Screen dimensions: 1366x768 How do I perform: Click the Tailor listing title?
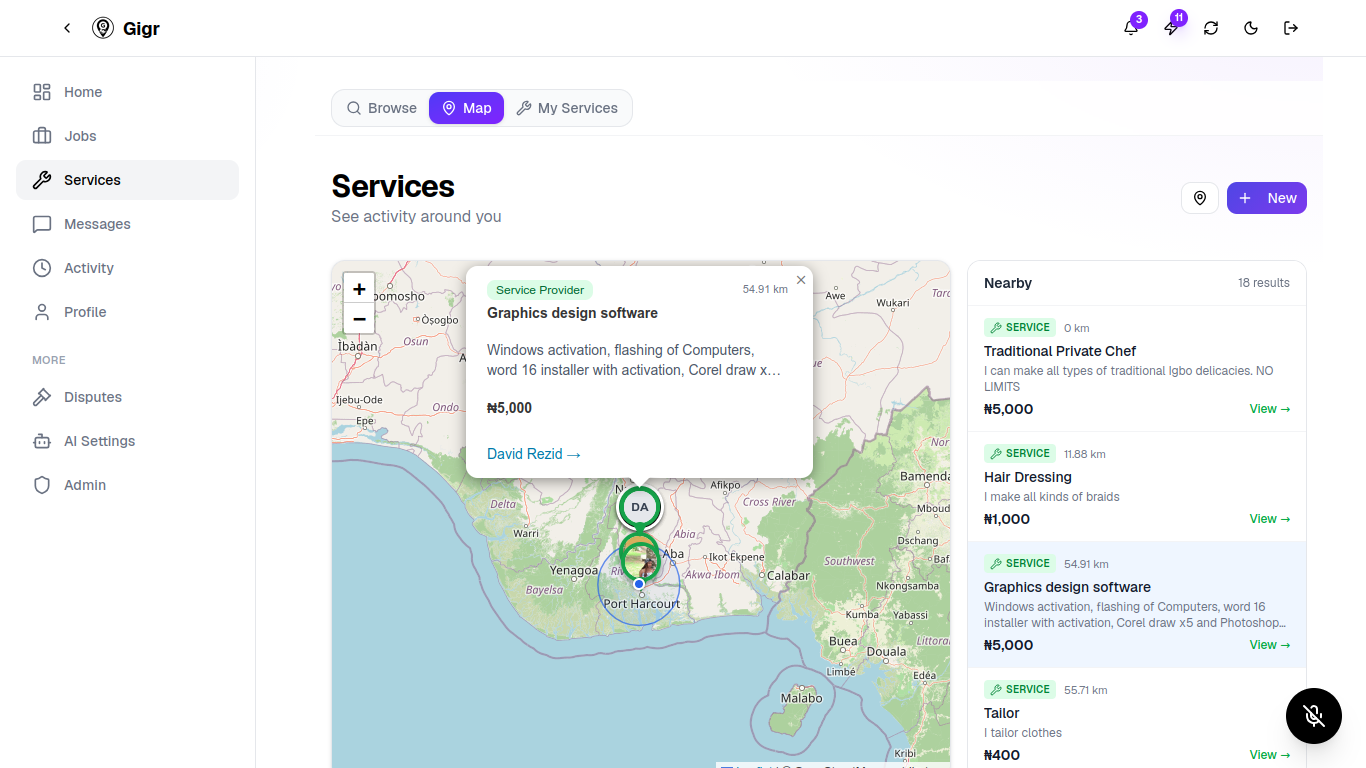(x=1002, y=713)
